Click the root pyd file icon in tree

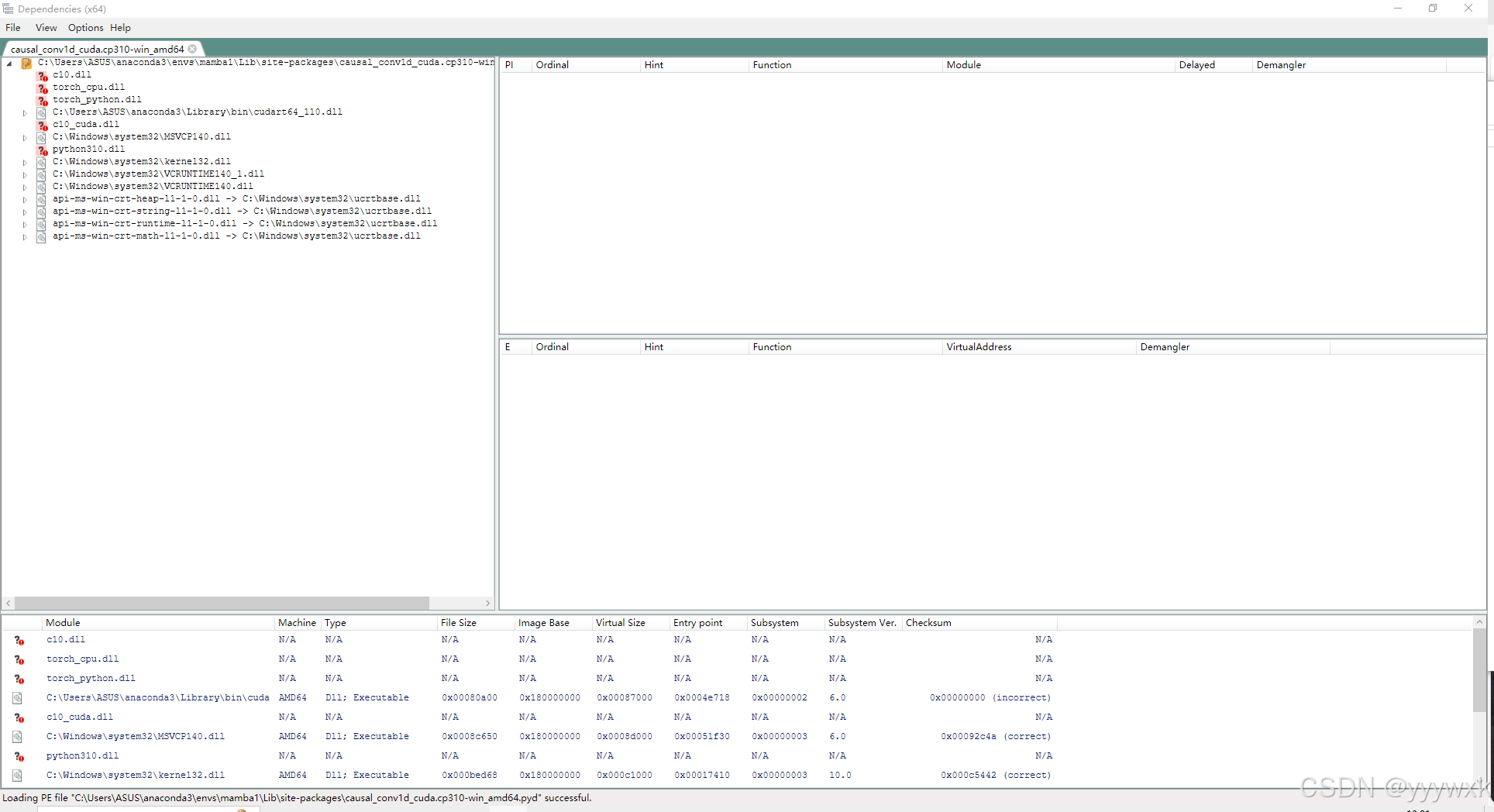point(26,64)
